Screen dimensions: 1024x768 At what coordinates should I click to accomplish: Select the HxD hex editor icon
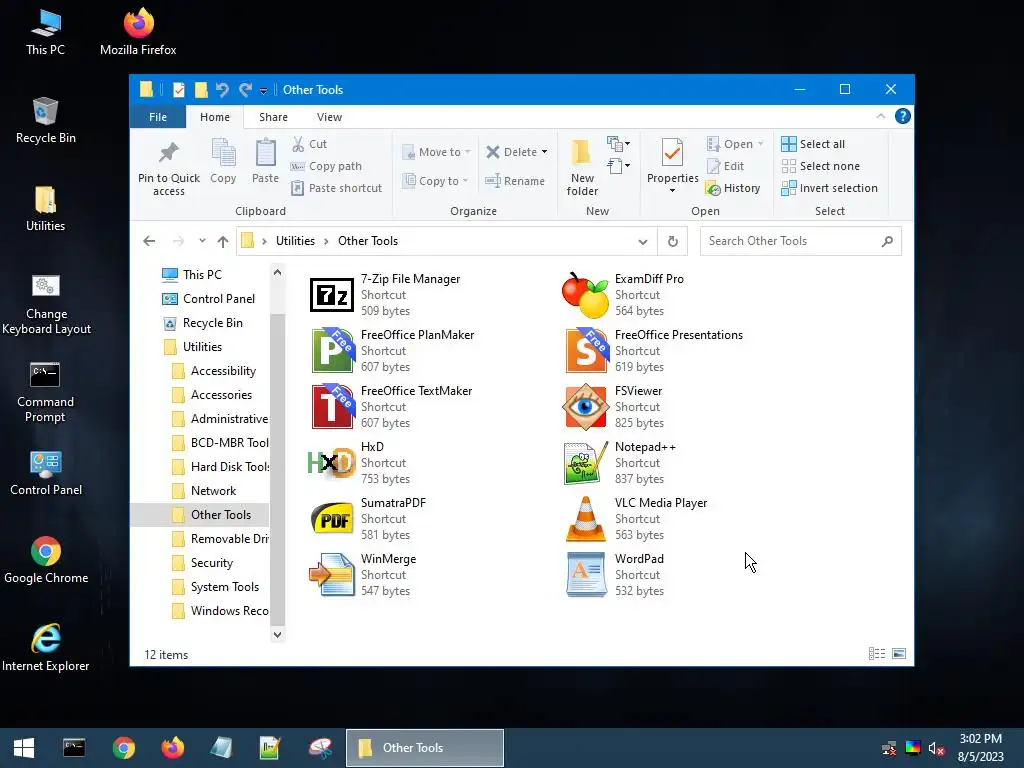pos(332,463)
